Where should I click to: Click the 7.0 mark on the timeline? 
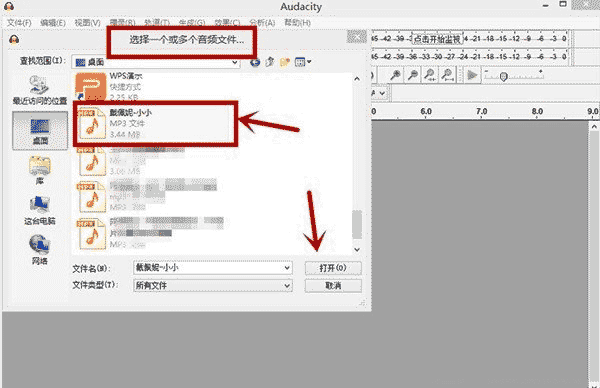(481, 111)
